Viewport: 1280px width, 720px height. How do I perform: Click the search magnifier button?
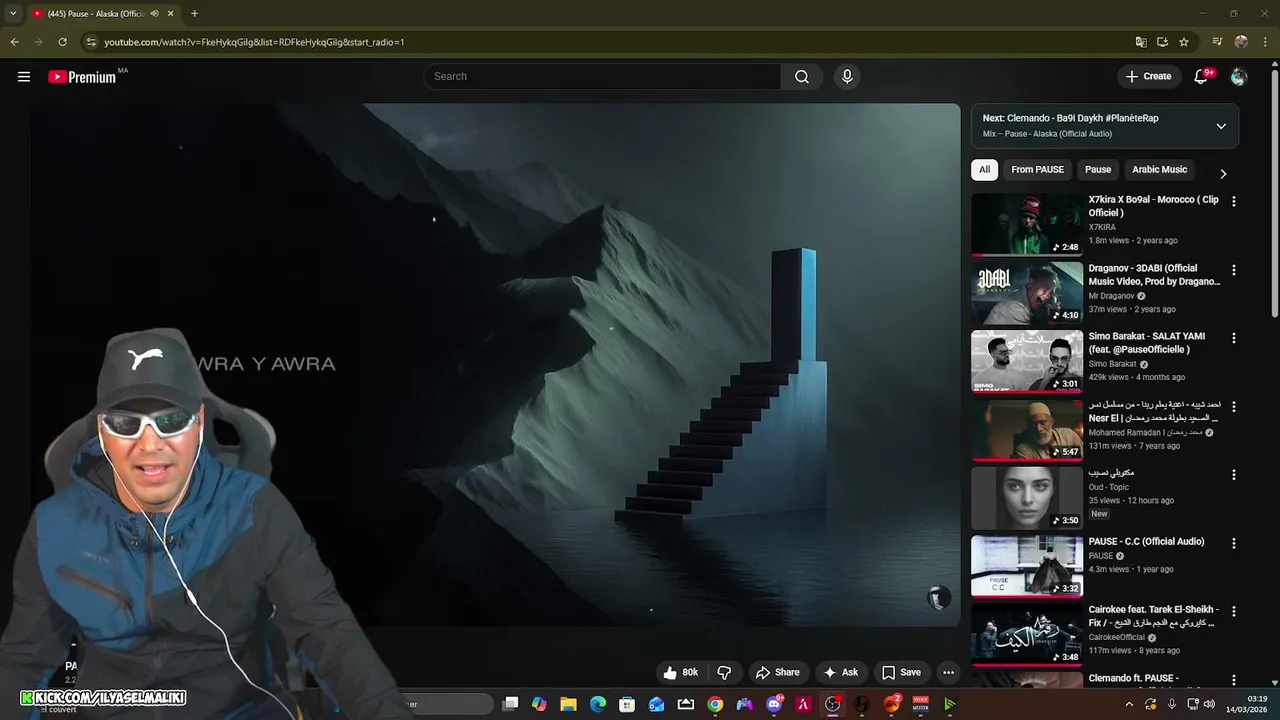802,77
